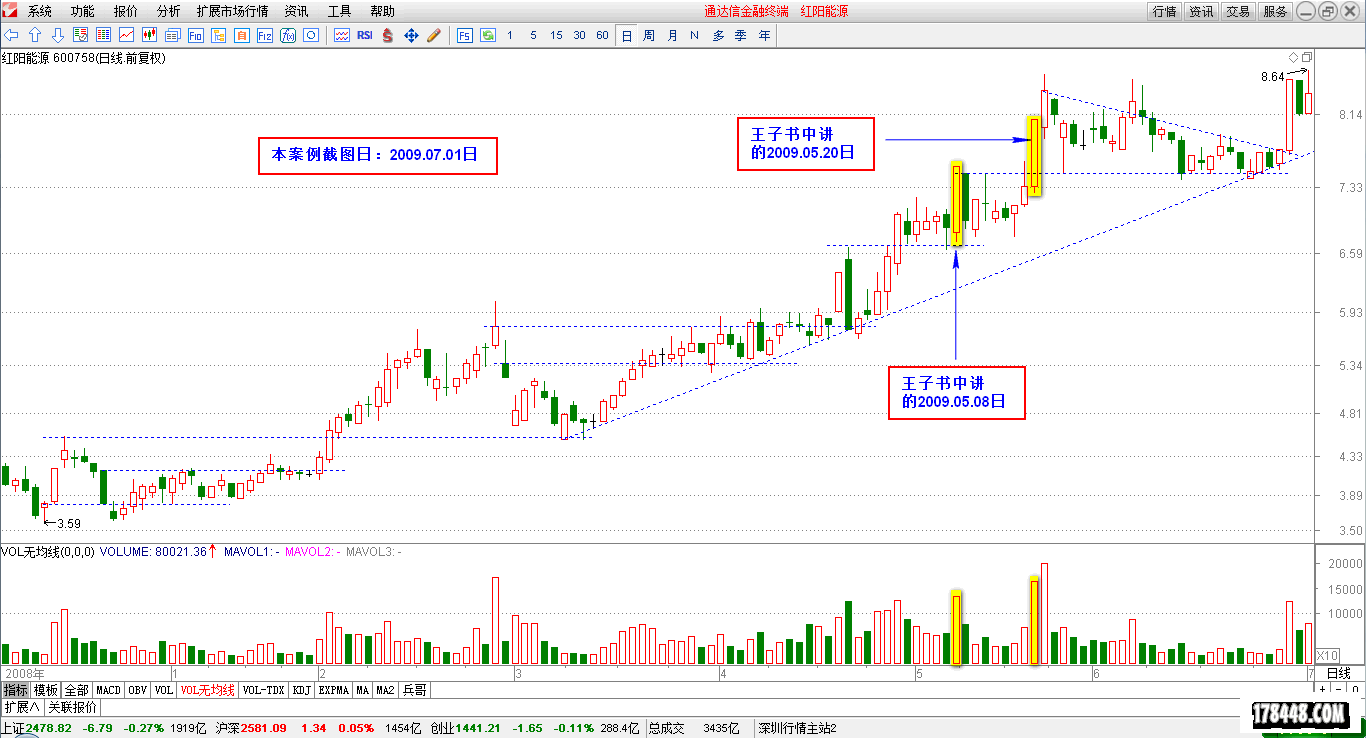Click the 交易 button at top right

(x=1238, y=11)
